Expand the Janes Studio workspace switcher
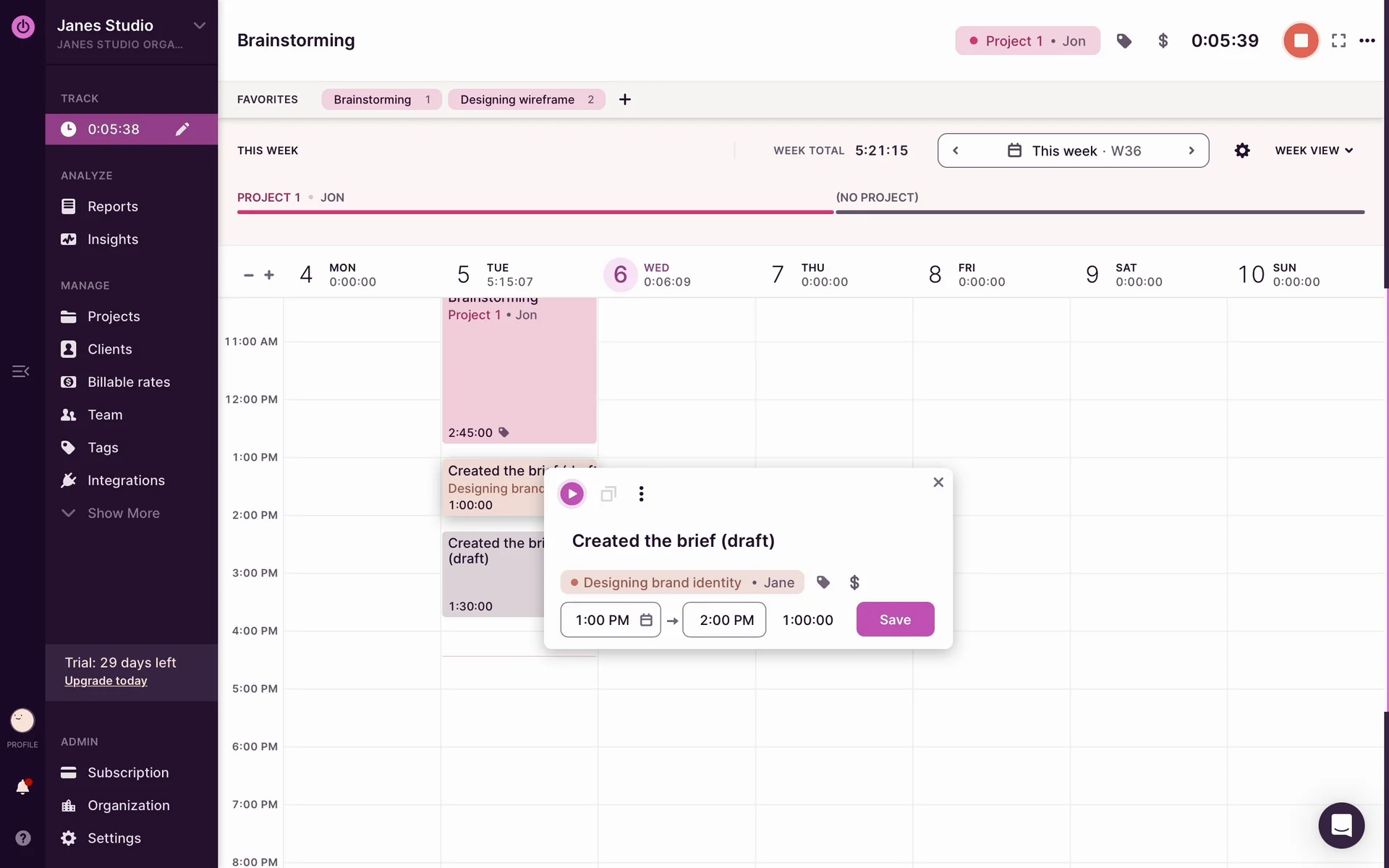This screenshot has height=868, width=1389. tap(199, 26)
